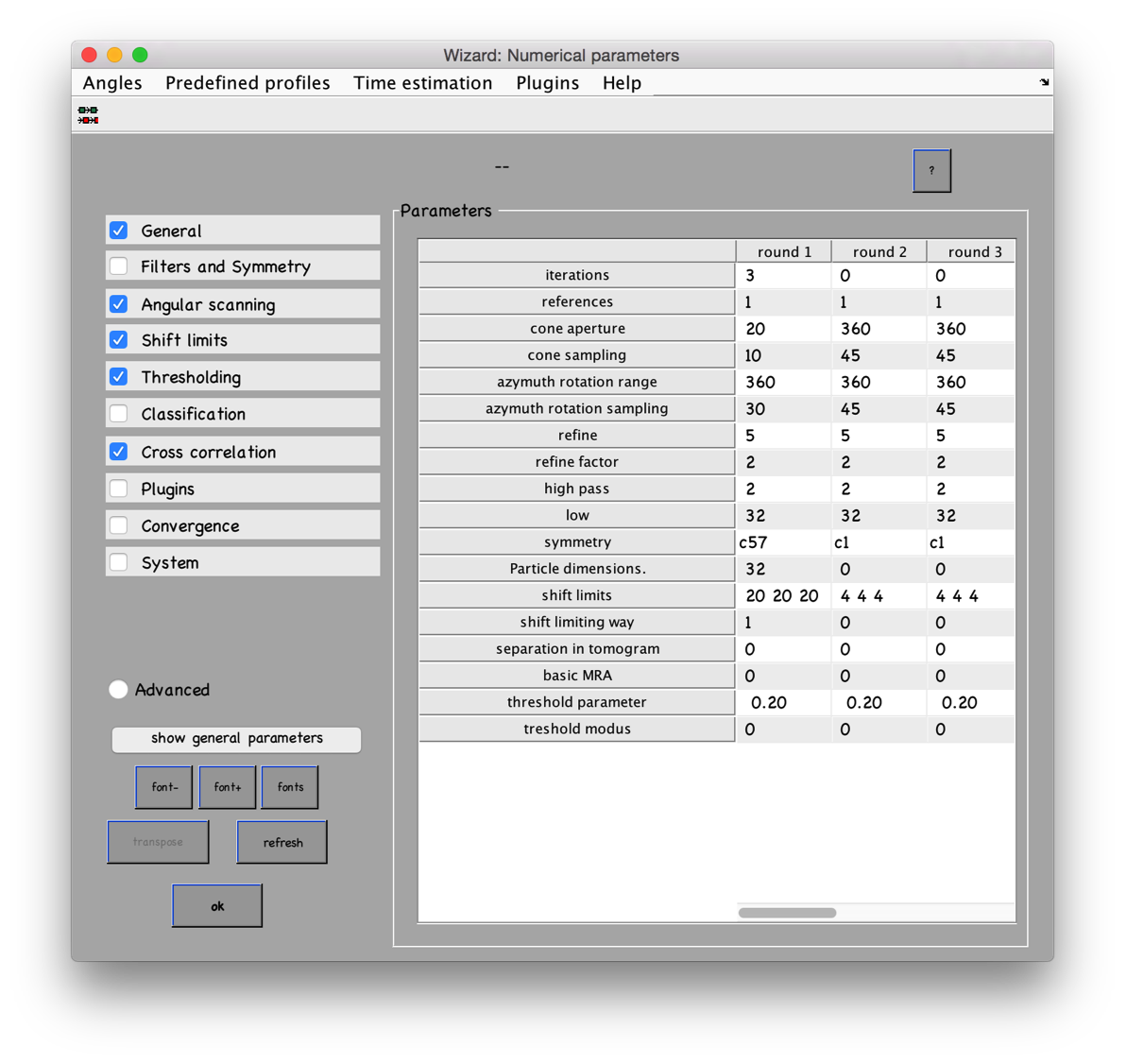
Task: Click the references row label
Action: tap(576, 301)
